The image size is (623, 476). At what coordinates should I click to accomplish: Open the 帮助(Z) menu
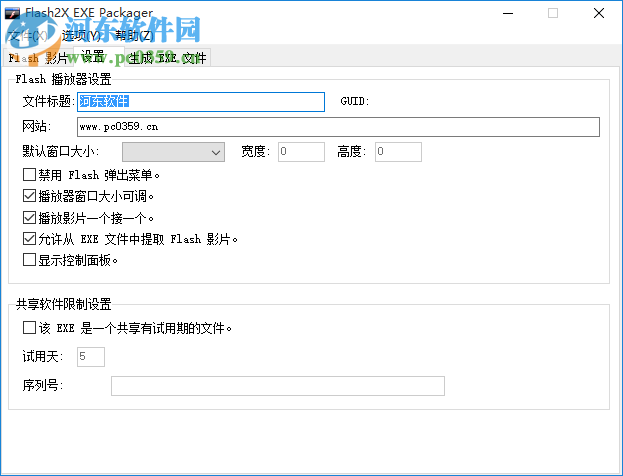[x=134, y=36]
